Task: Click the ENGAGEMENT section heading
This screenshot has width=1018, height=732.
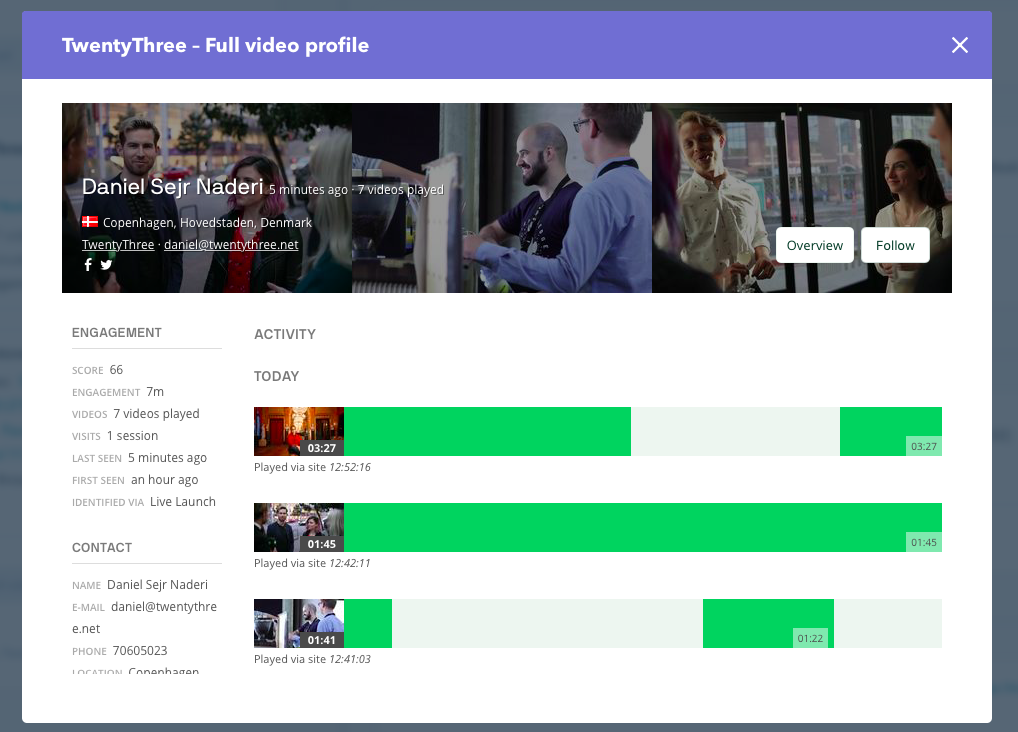Action: point(117,333)
